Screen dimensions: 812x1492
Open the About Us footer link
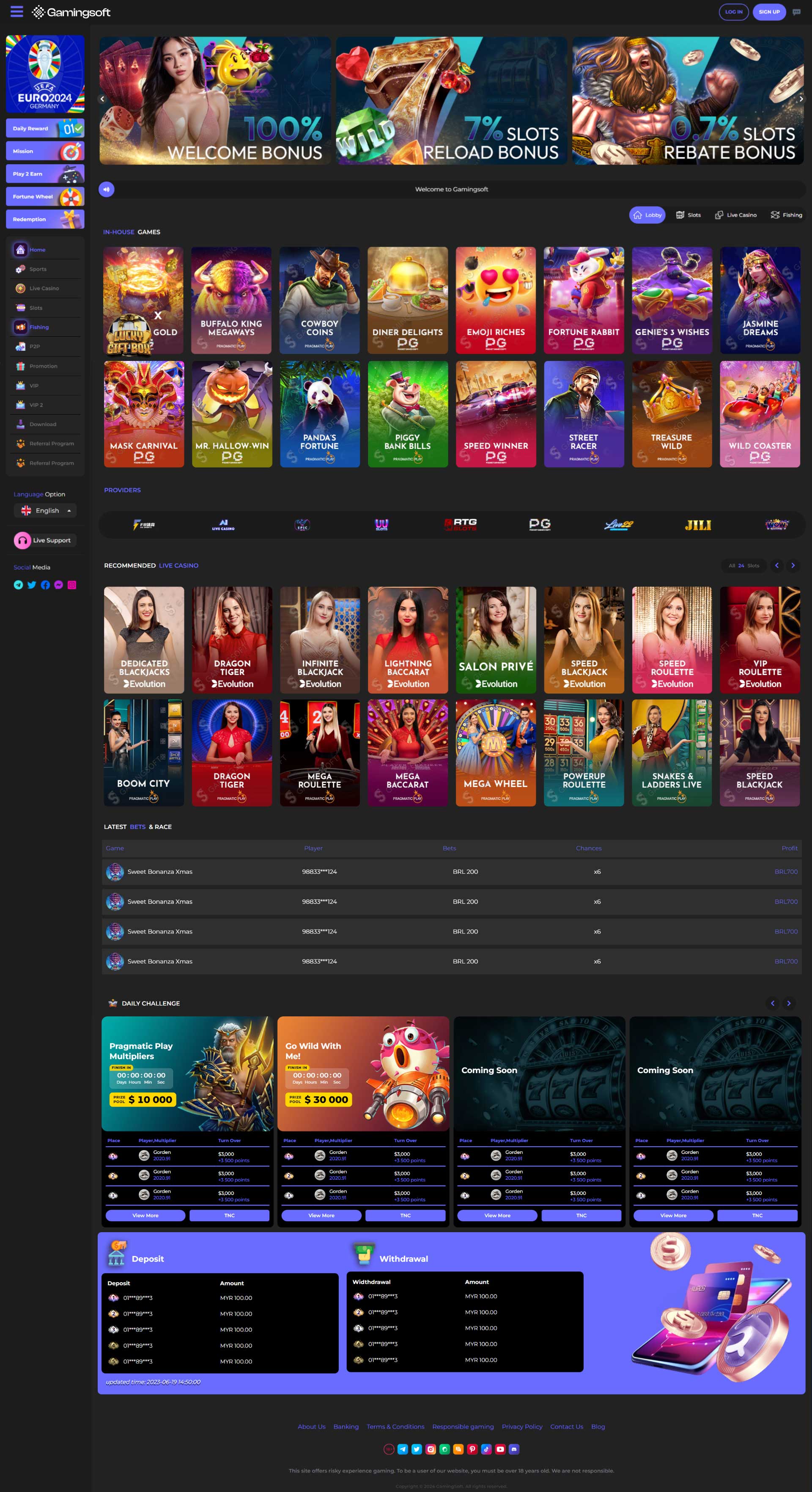point(311,1426)
